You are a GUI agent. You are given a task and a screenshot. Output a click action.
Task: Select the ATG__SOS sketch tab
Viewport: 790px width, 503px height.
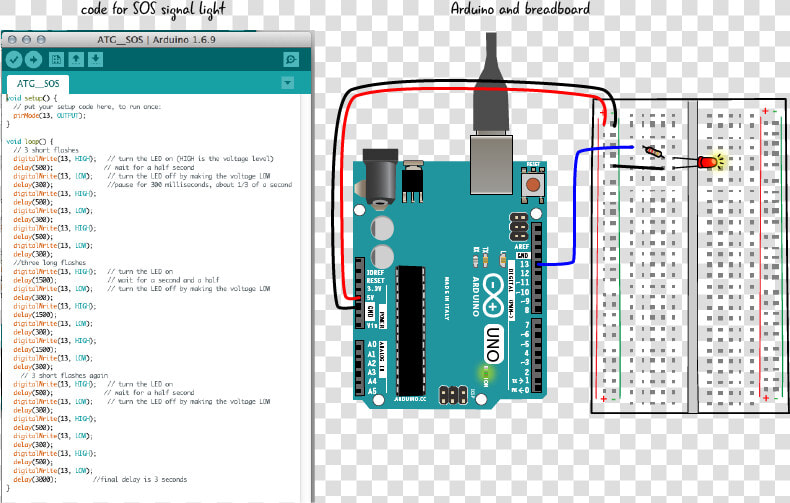[38, 84]
